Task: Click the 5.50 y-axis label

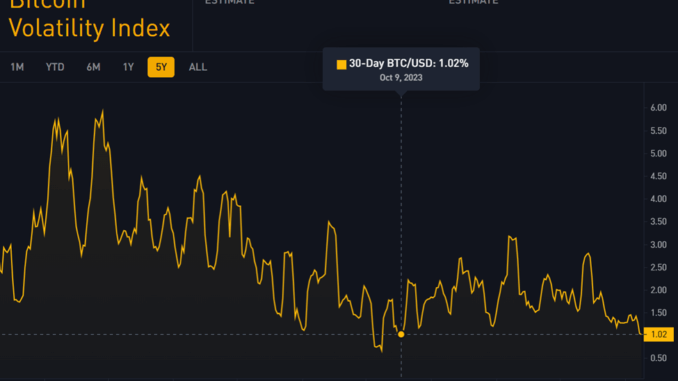Action: (x=658, y=131)
